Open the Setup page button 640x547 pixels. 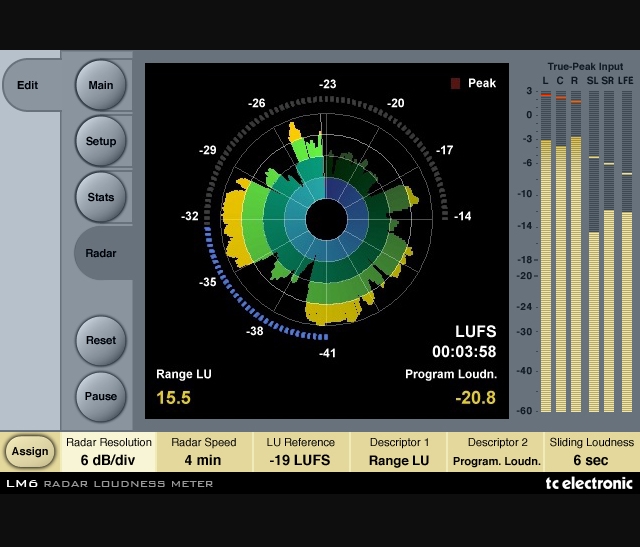coord(101,141)
